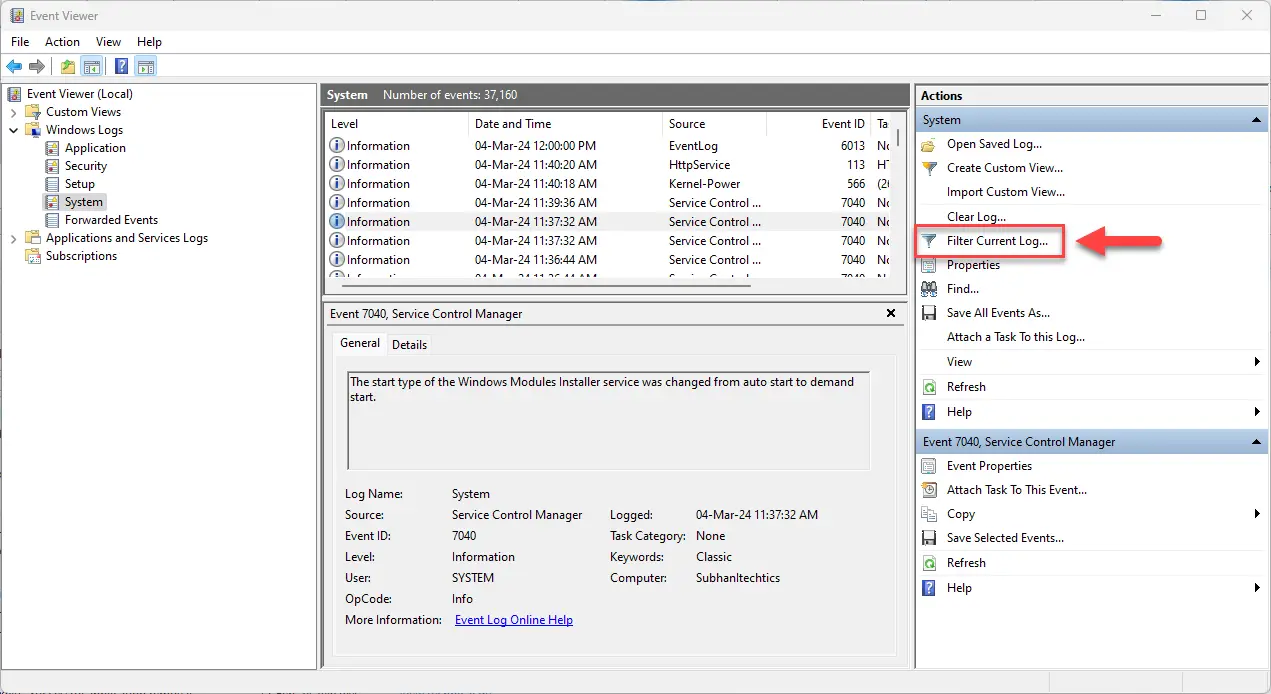Collapse the System actions section

coord(1257,120)
